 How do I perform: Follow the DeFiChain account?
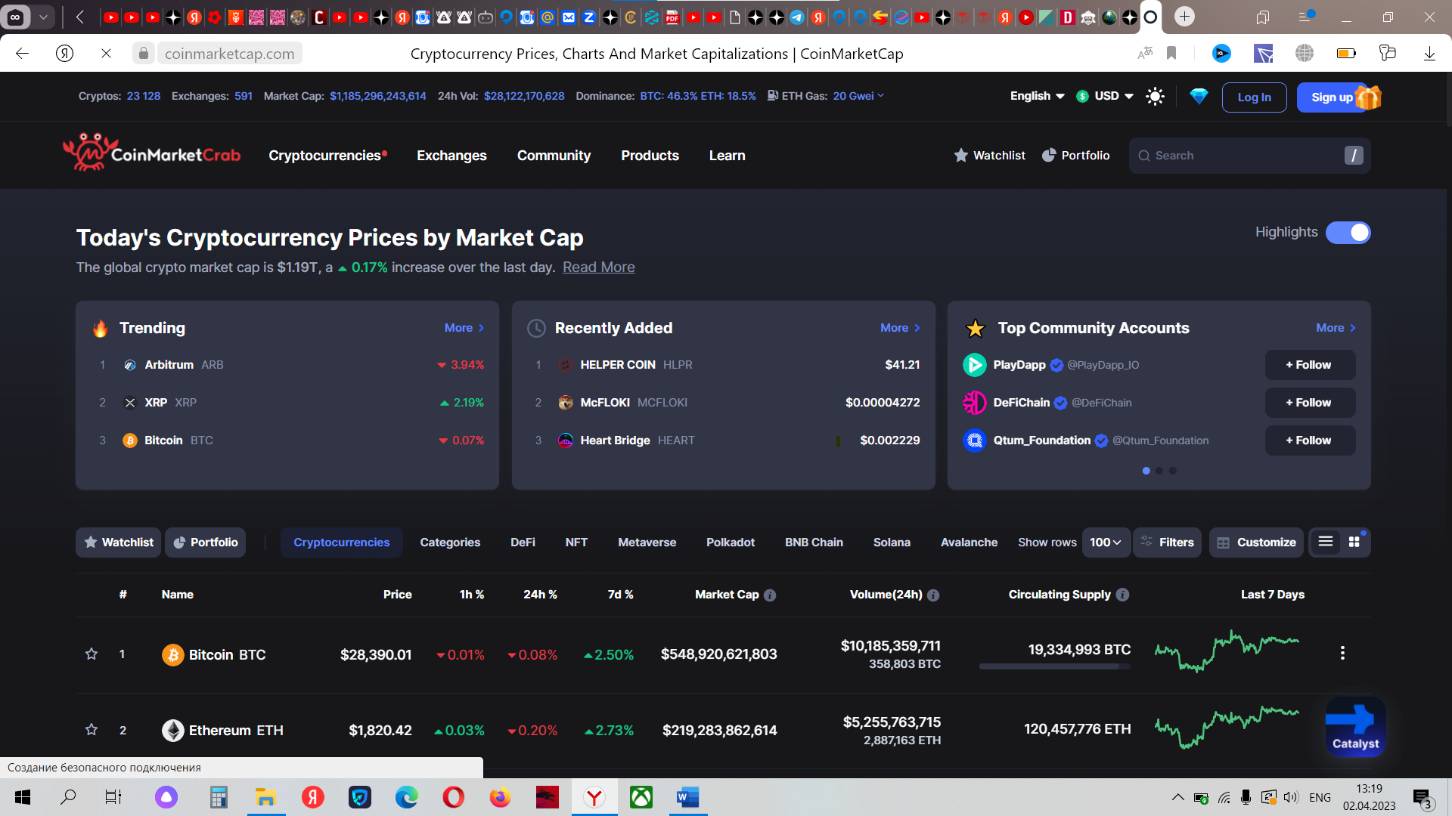(x=1310, y=402)
